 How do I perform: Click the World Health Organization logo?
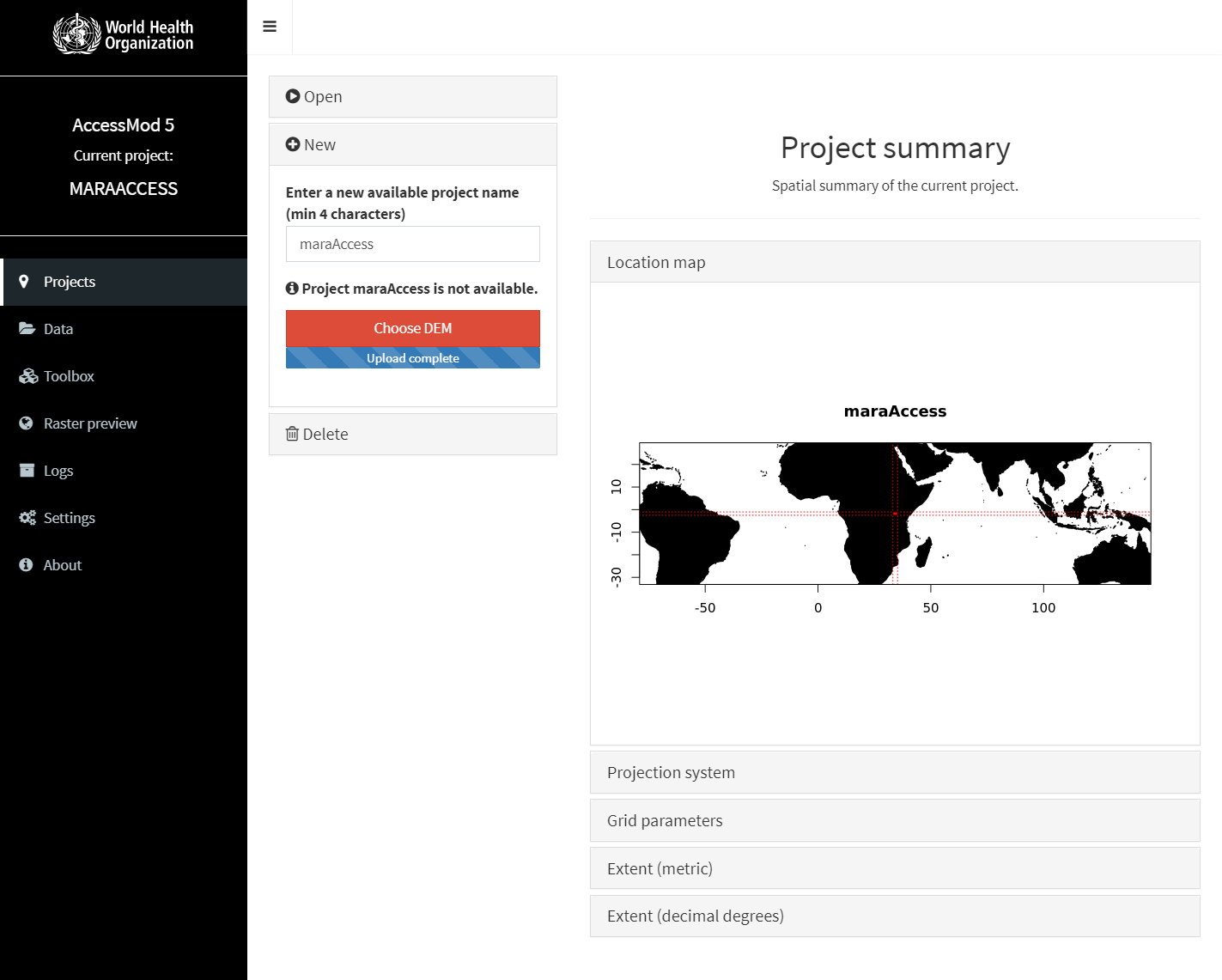[x=124, y=35]
